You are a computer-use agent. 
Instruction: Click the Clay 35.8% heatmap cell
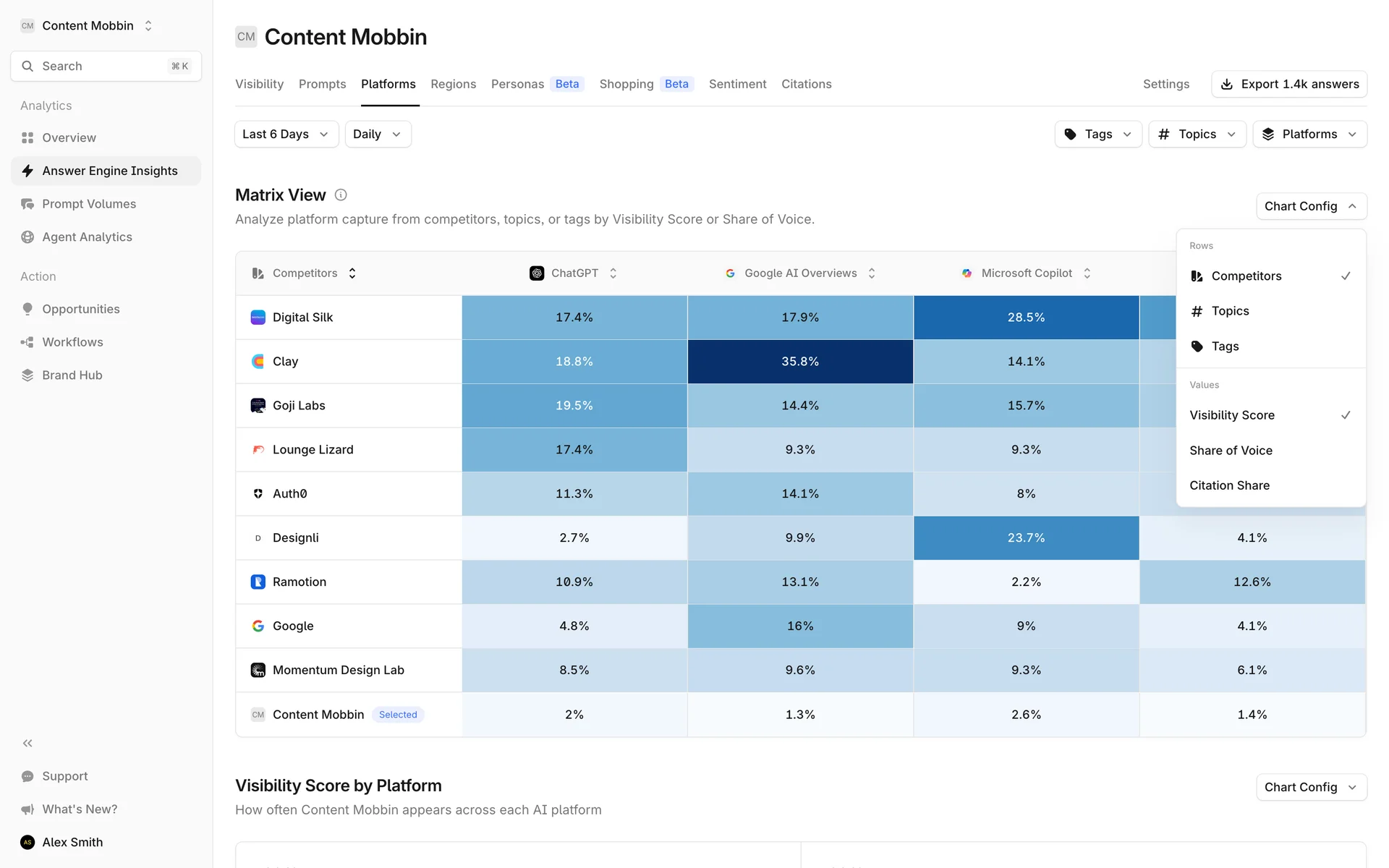[800, 361]
